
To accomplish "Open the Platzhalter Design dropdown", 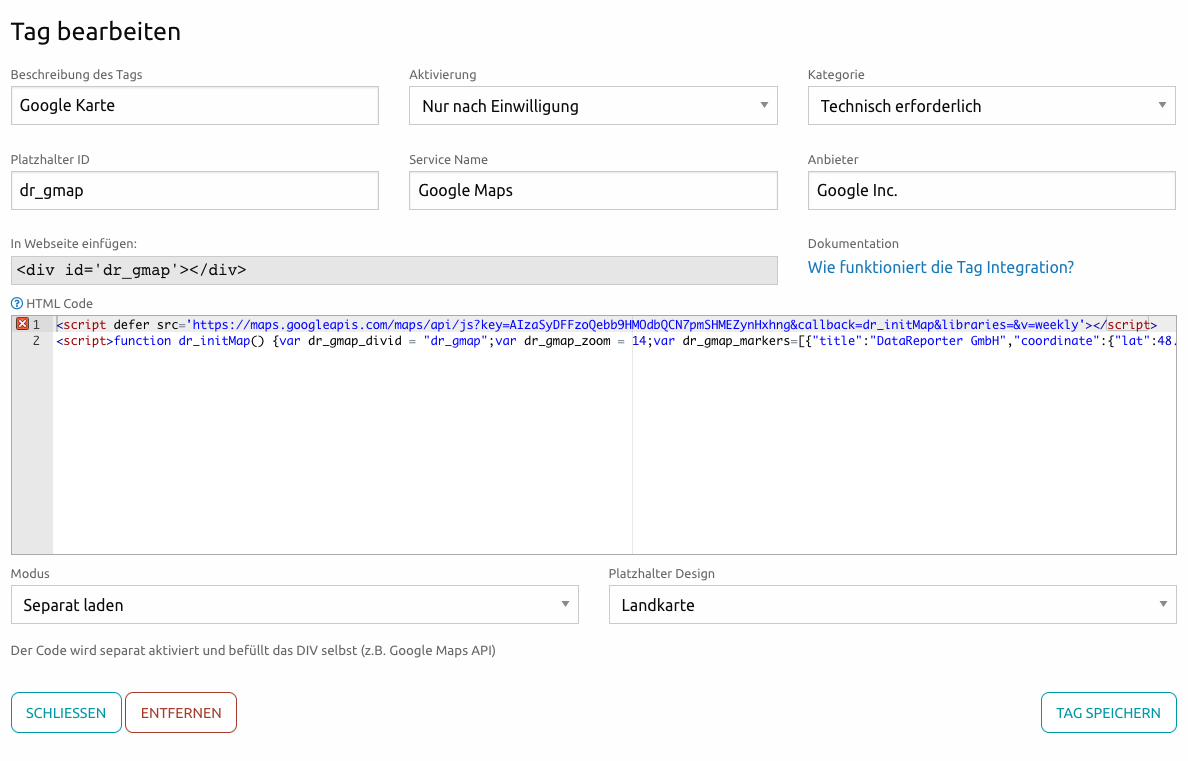I will [x=1162, y=604].
